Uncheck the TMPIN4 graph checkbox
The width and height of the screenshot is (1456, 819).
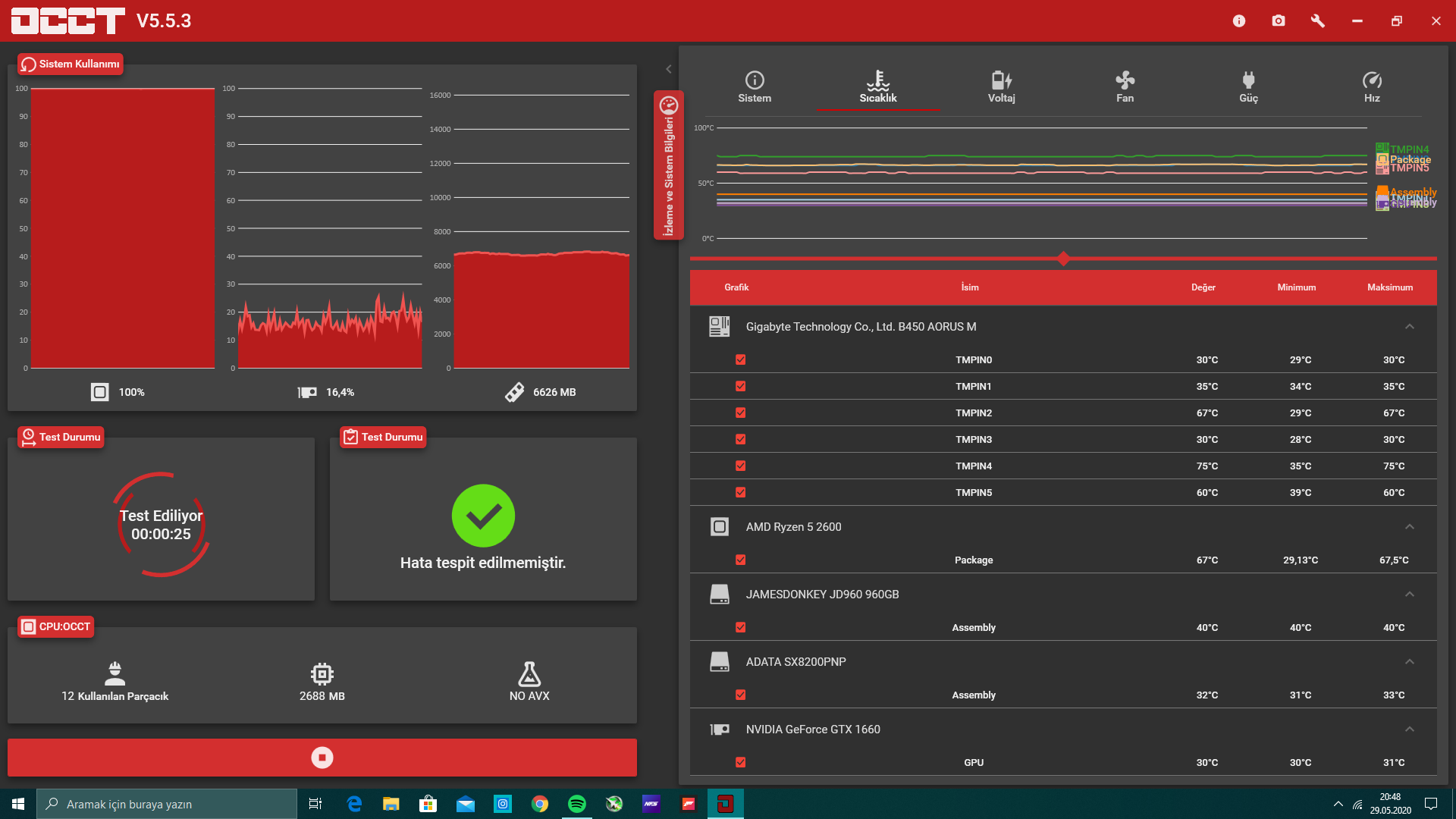point(741,466)
